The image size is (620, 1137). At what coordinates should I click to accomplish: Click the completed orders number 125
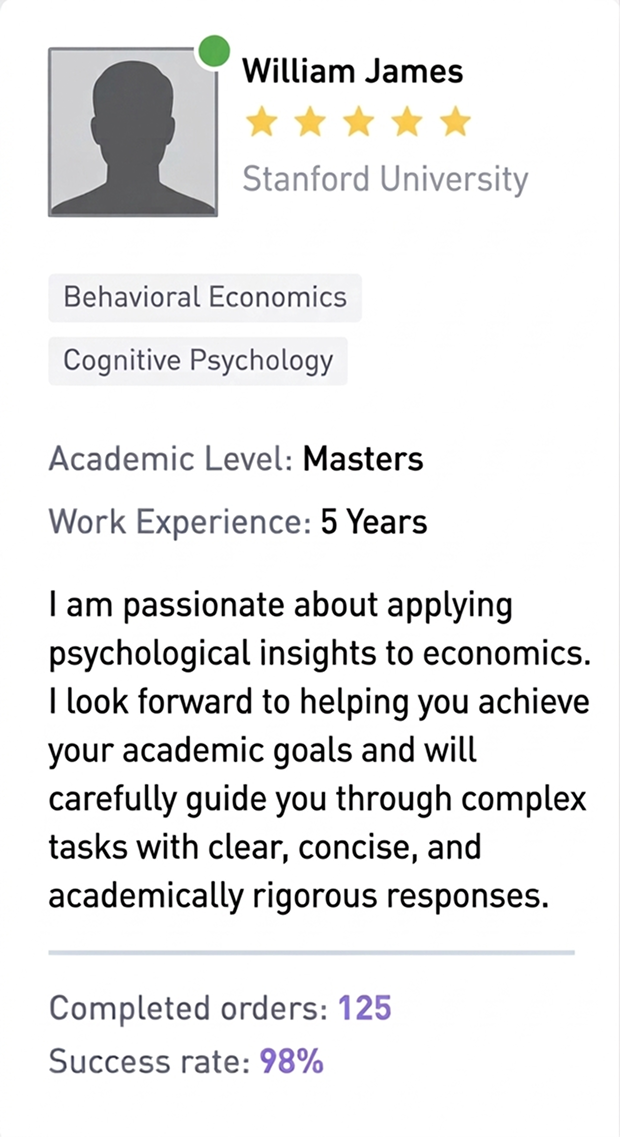[364, 1008]
